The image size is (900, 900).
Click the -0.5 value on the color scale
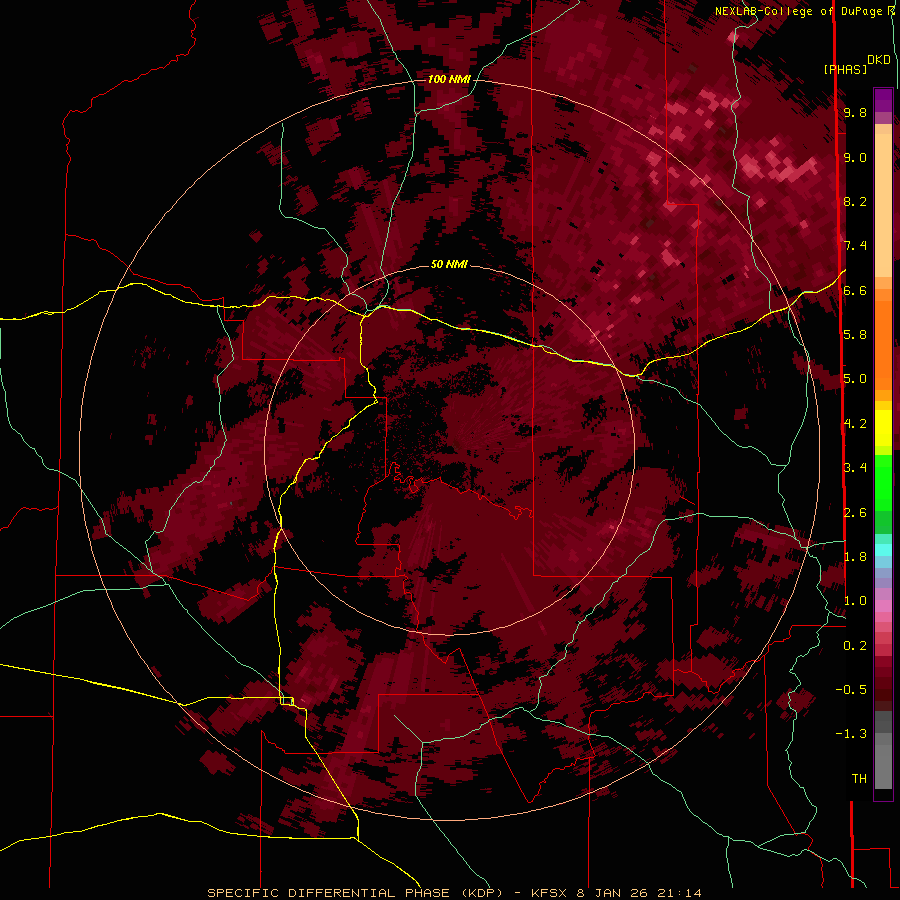coord(851,690)
